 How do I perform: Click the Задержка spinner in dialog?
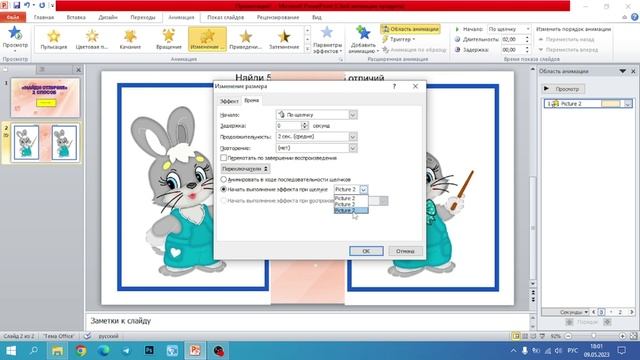(304, 126)
